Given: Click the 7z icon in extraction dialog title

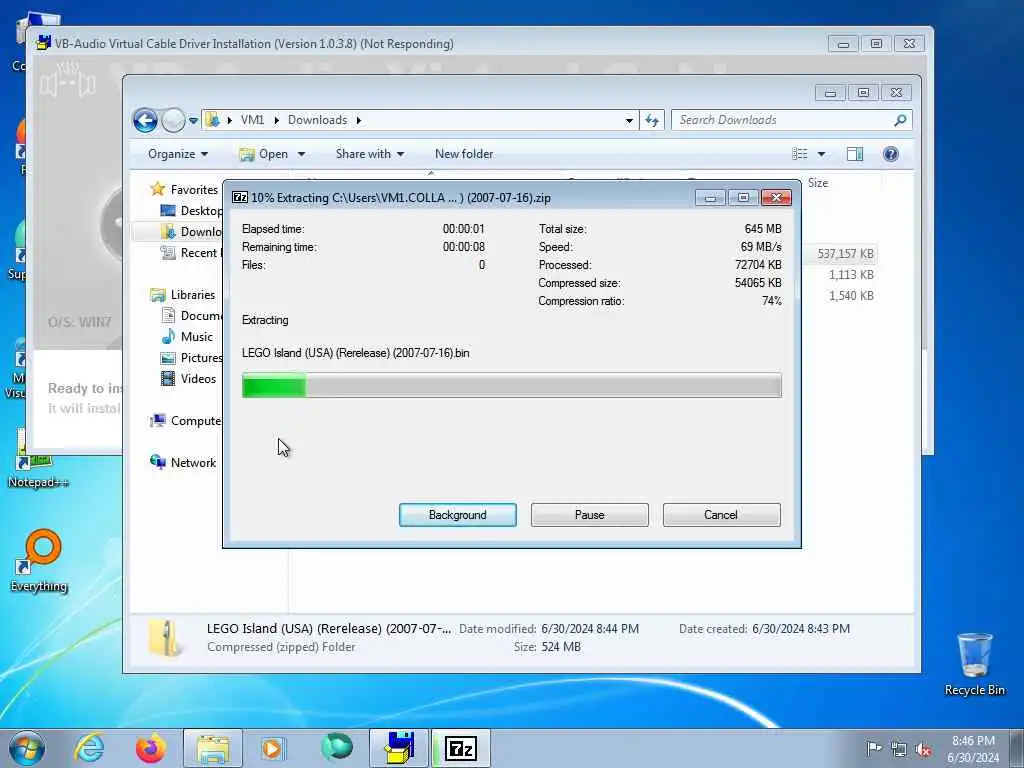Looking at the screenshot, I should coord(240,197).
